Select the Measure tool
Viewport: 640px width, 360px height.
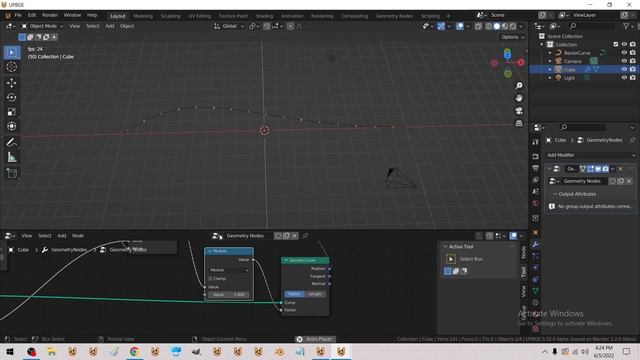(x=11, y=157)
